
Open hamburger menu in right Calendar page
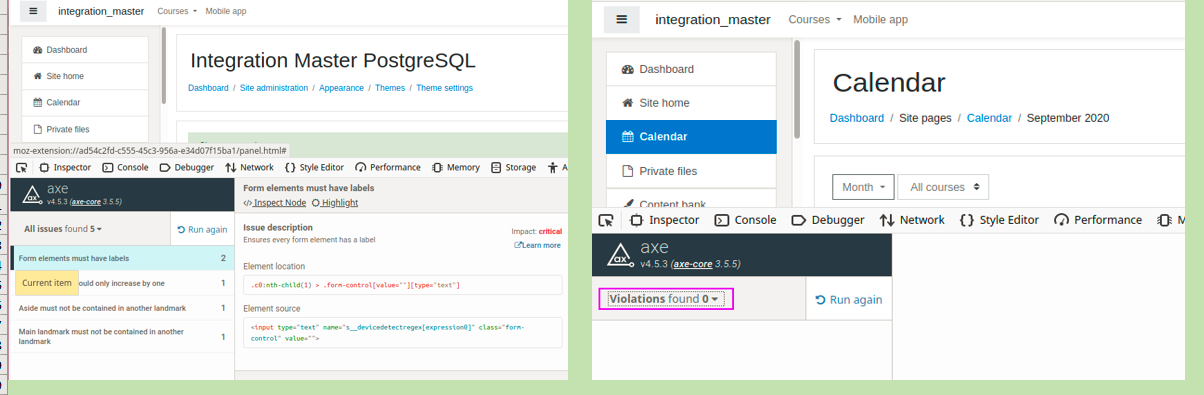coord(622,19)
